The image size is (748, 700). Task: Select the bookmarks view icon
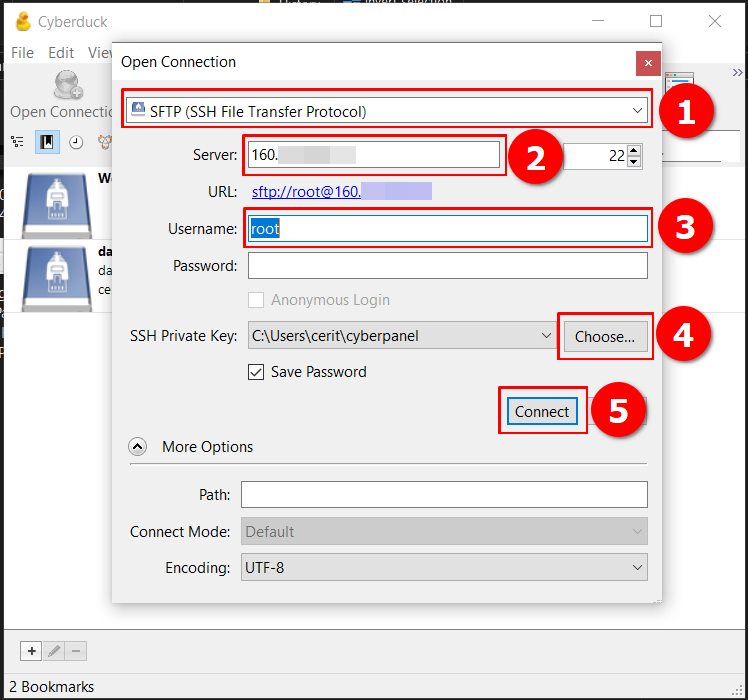click(47, 142)
